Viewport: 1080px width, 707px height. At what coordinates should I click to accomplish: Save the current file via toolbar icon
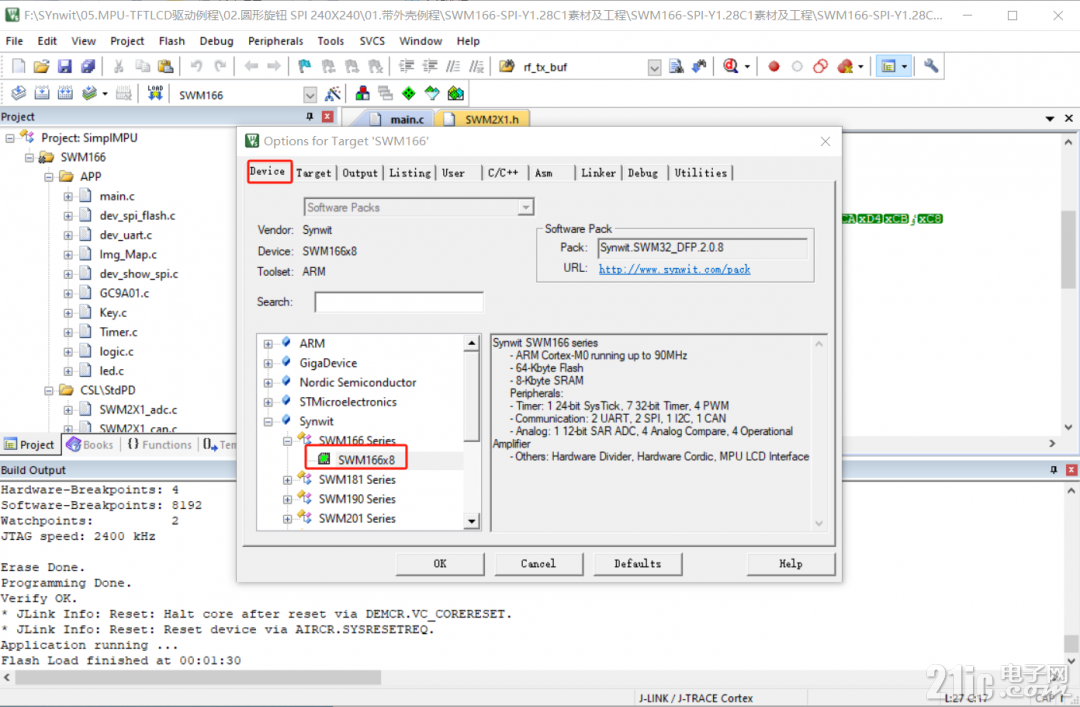pos(65,66)
